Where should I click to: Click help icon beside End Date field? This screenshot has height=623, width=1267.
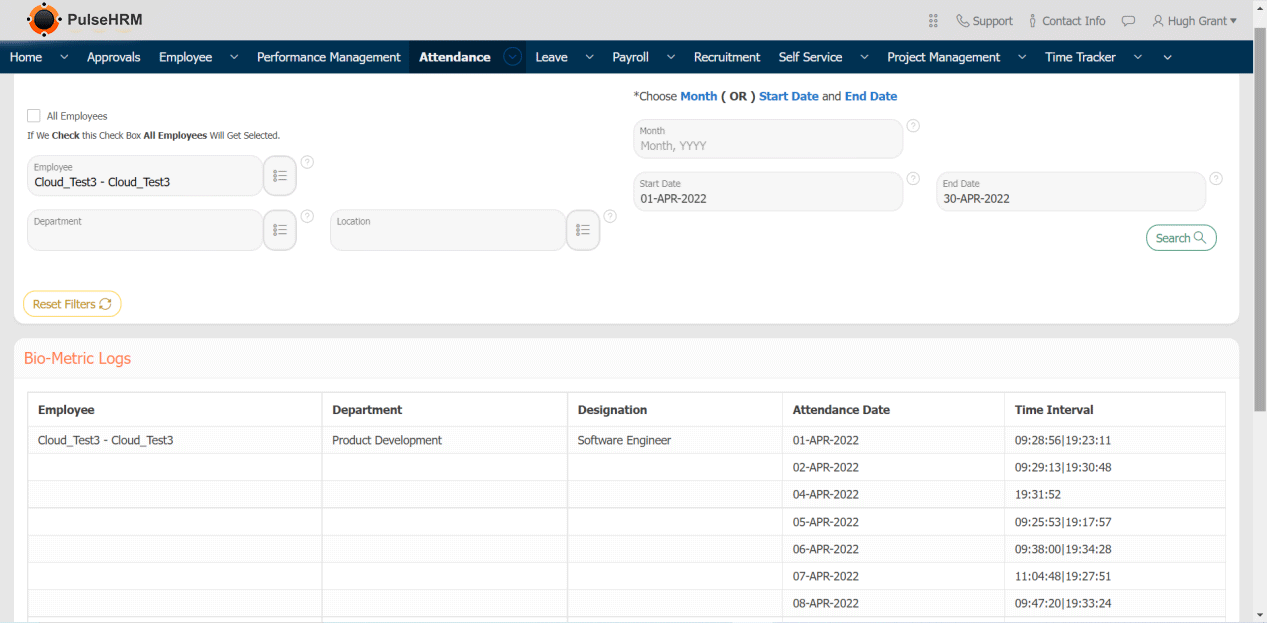tap(1216, 179)
